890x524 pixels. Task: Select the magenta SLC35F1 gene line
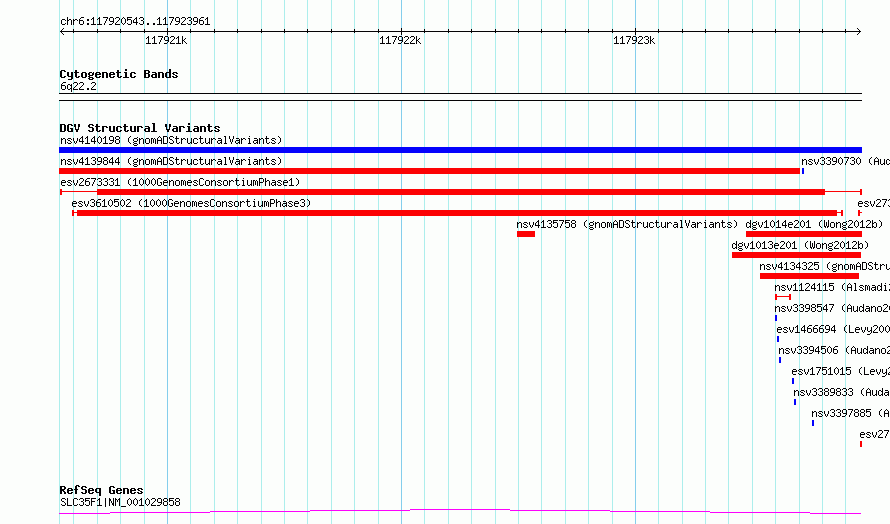[460, 512]
